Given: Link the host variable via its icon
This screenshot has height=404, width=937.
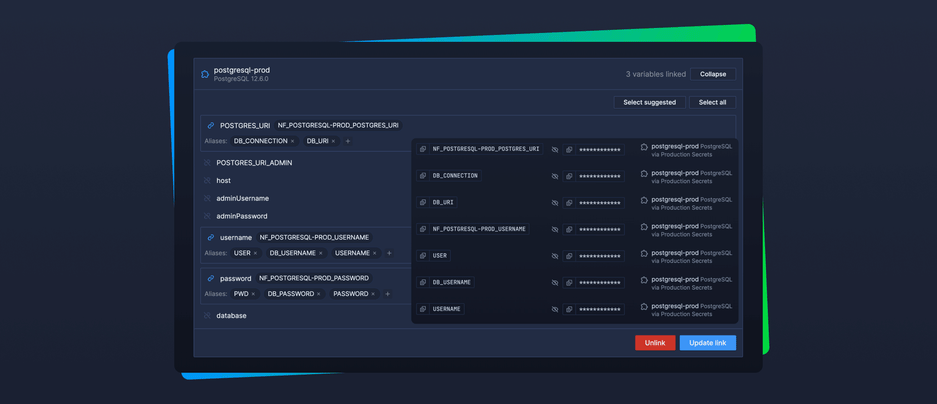Looking at the screenshot, I should [x=207, y=180].
